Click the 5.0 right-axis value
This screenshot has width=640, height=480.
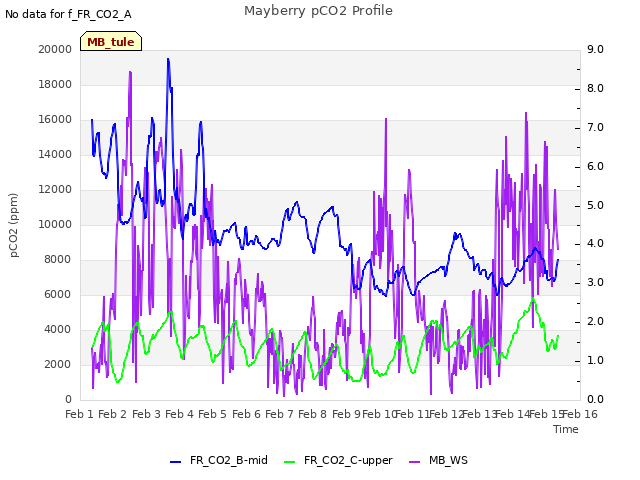(595, 205)
